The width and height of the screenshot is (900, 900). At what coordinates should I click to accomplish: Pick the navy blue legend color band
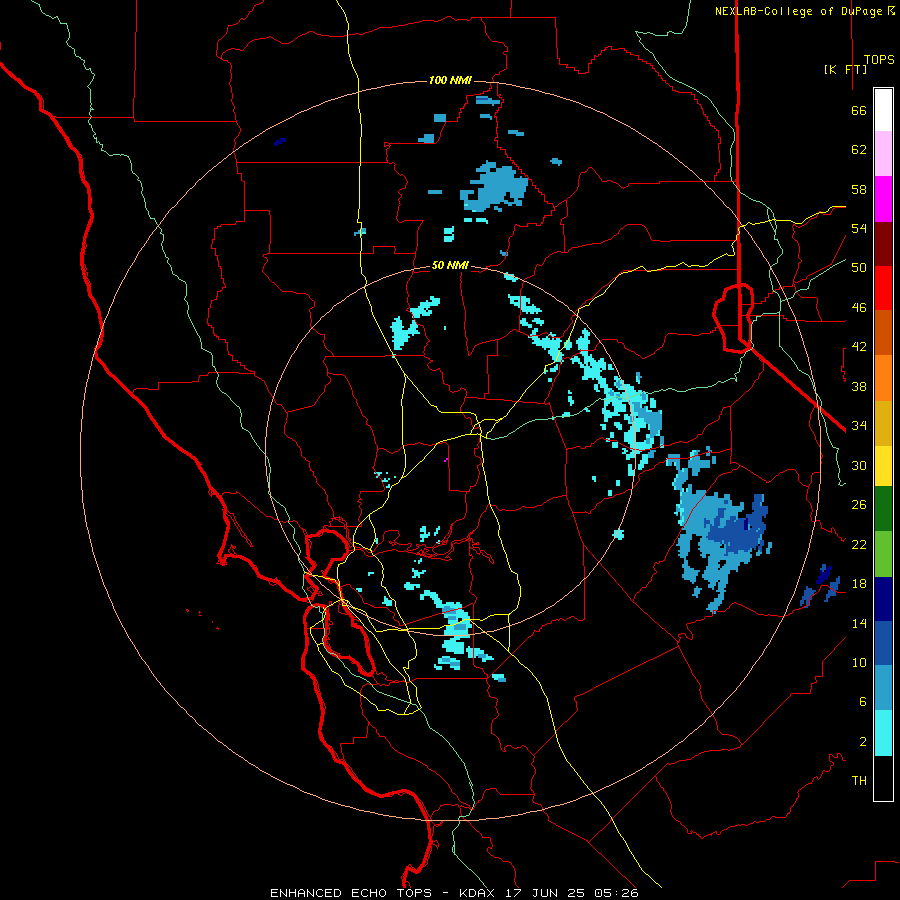(883, 599)
